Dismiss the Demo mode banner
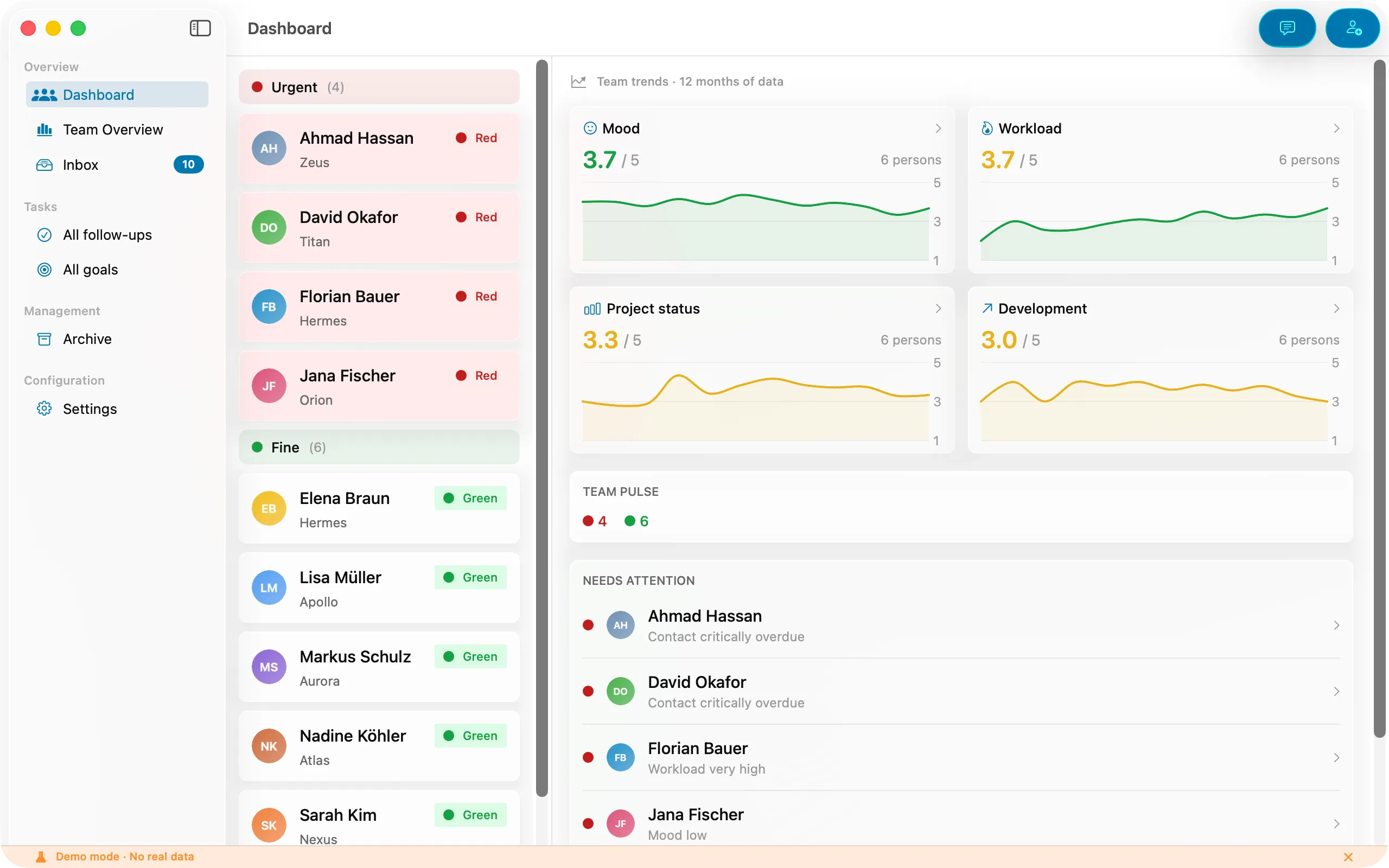 coord(1348,857)
